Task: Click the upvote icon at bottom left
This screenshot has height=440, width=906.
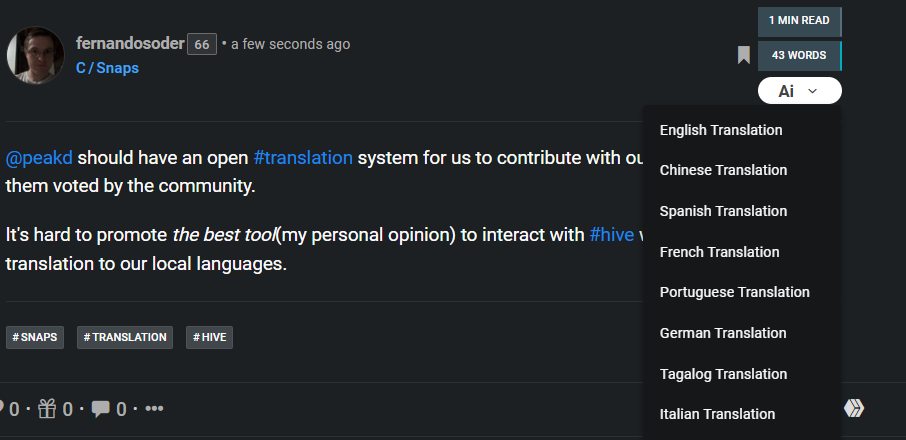Action: click(2, 409)
